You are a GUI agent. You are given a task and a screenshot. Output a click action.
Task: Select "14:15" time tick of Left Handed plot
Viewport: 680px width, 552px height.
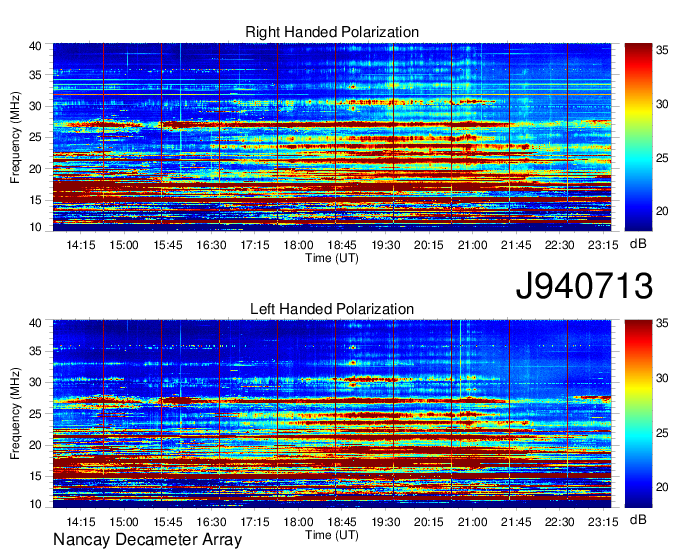coord(81,522)
